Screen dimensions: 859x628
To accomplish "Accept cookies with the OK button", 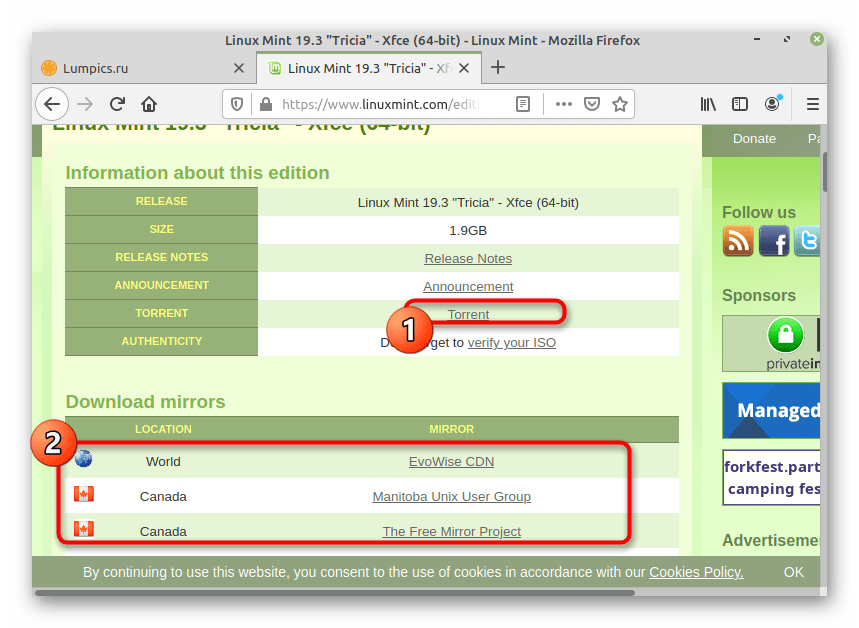I will 793,572.
